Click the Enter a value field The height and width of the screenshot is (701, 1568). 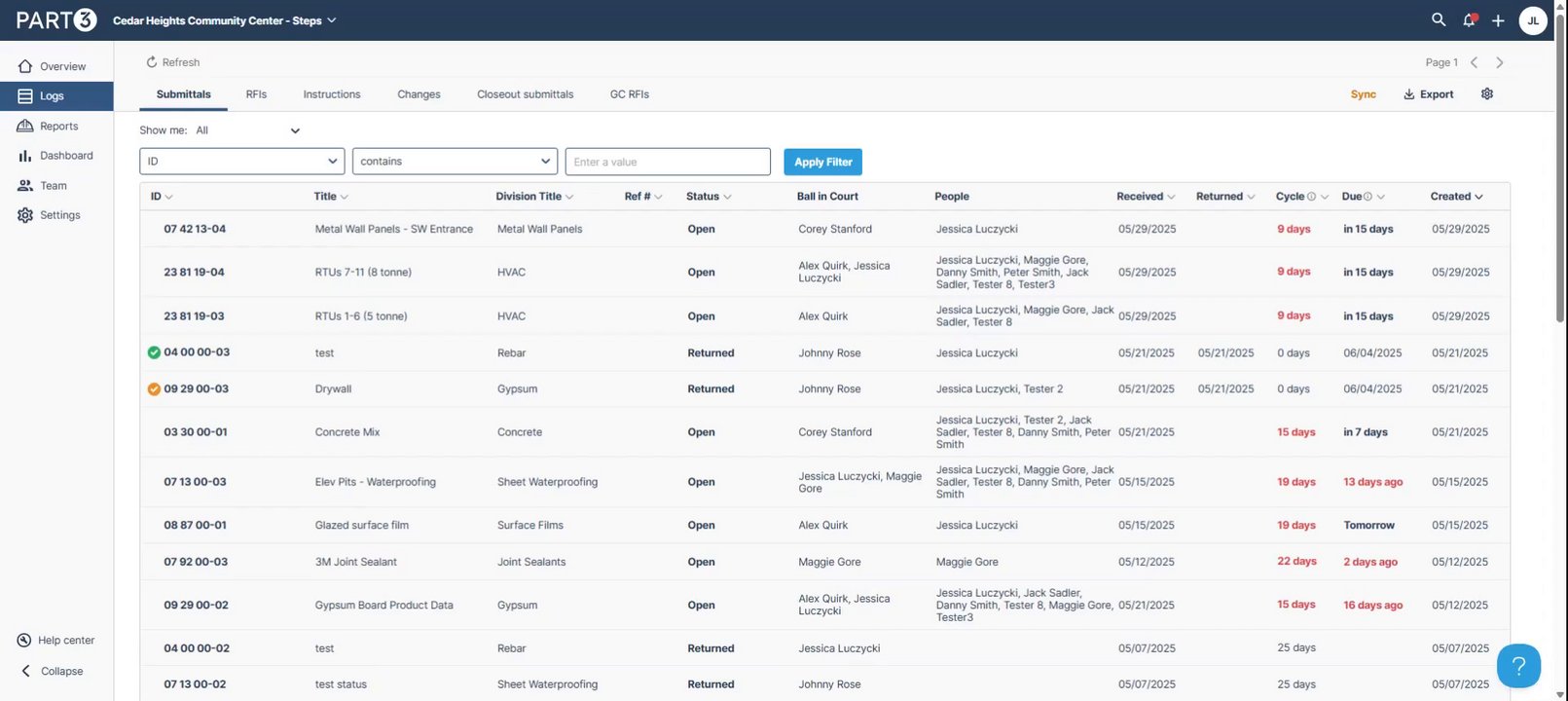point(668,162)
